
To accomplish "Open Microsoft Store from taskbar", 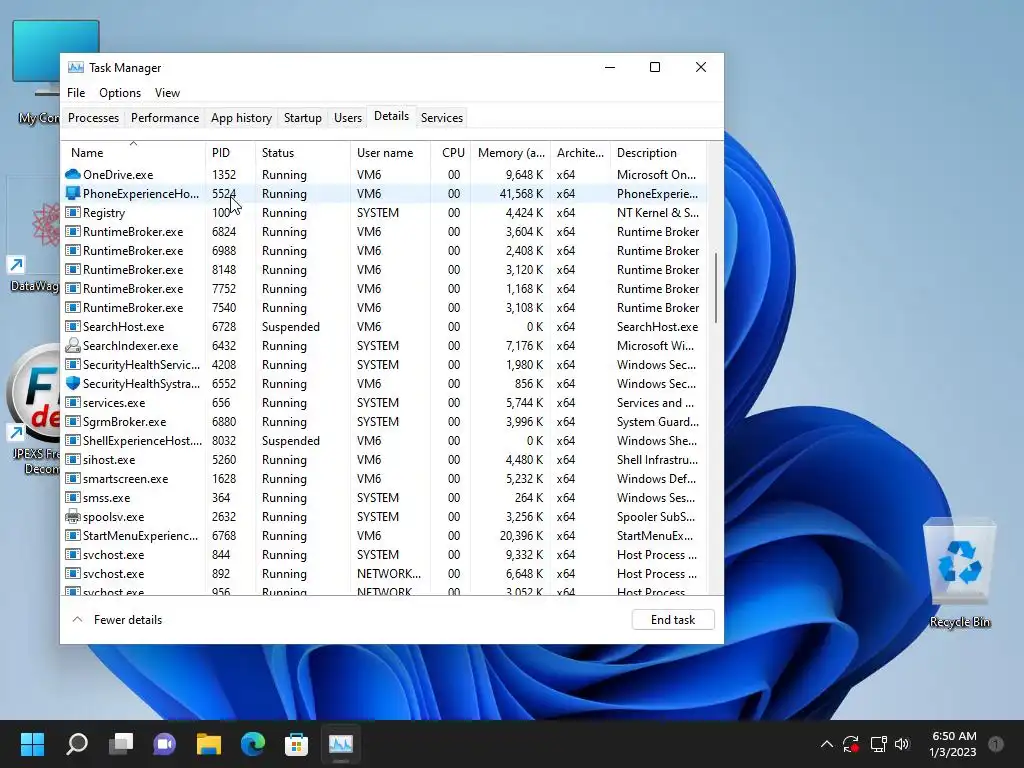I will (296, 744).
